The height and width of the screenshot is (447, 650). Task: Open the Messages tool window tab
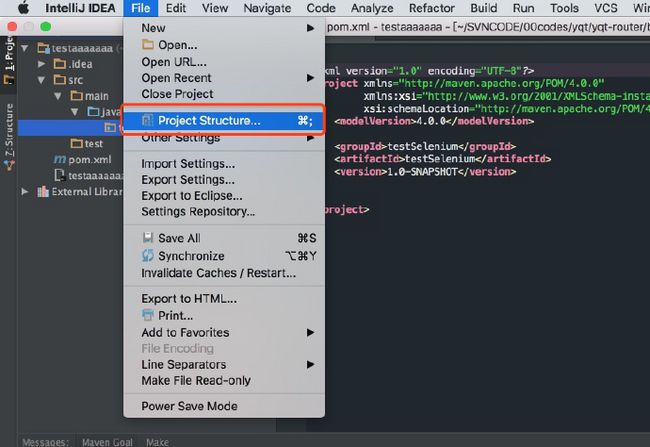(45, 442)
